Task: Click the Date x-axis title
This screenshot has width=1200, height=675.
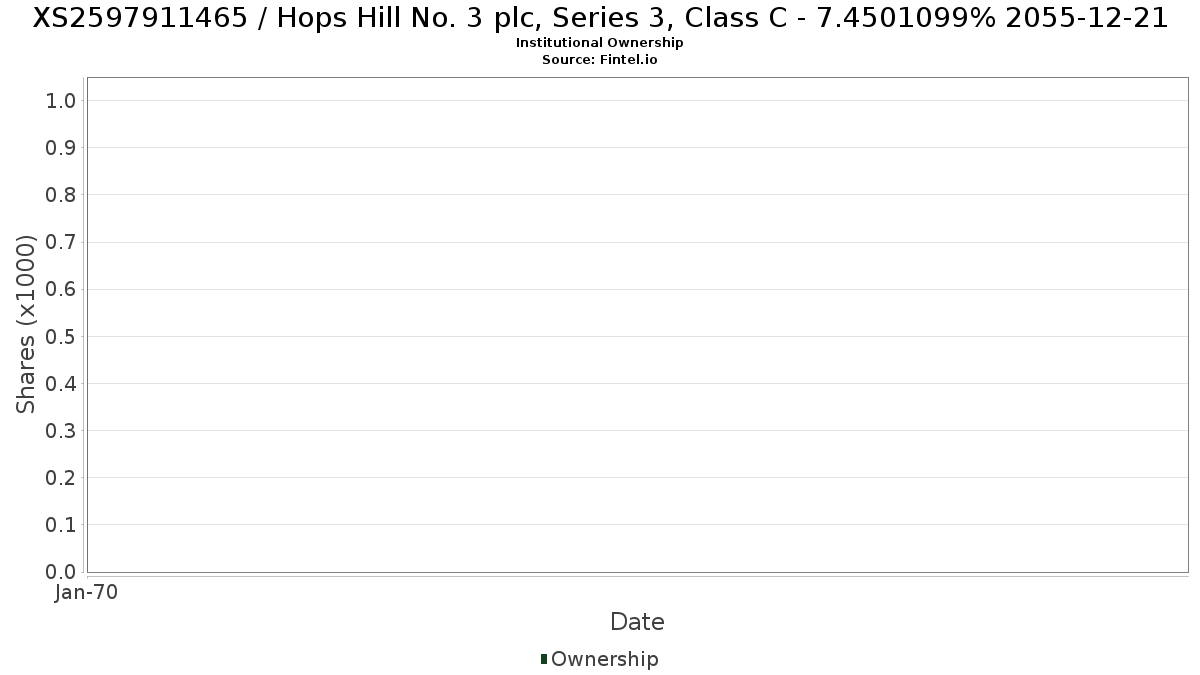Action: [637, 622]
